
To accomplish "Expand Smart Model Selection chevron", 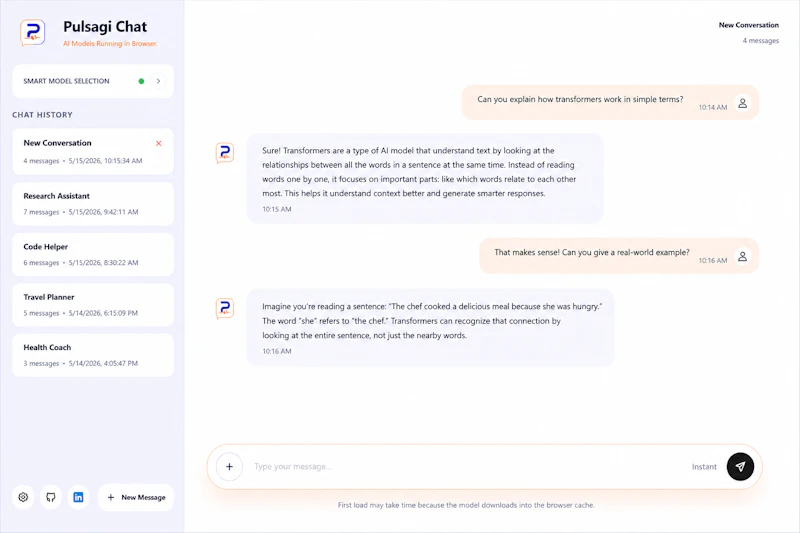I will tap(158, 81).
